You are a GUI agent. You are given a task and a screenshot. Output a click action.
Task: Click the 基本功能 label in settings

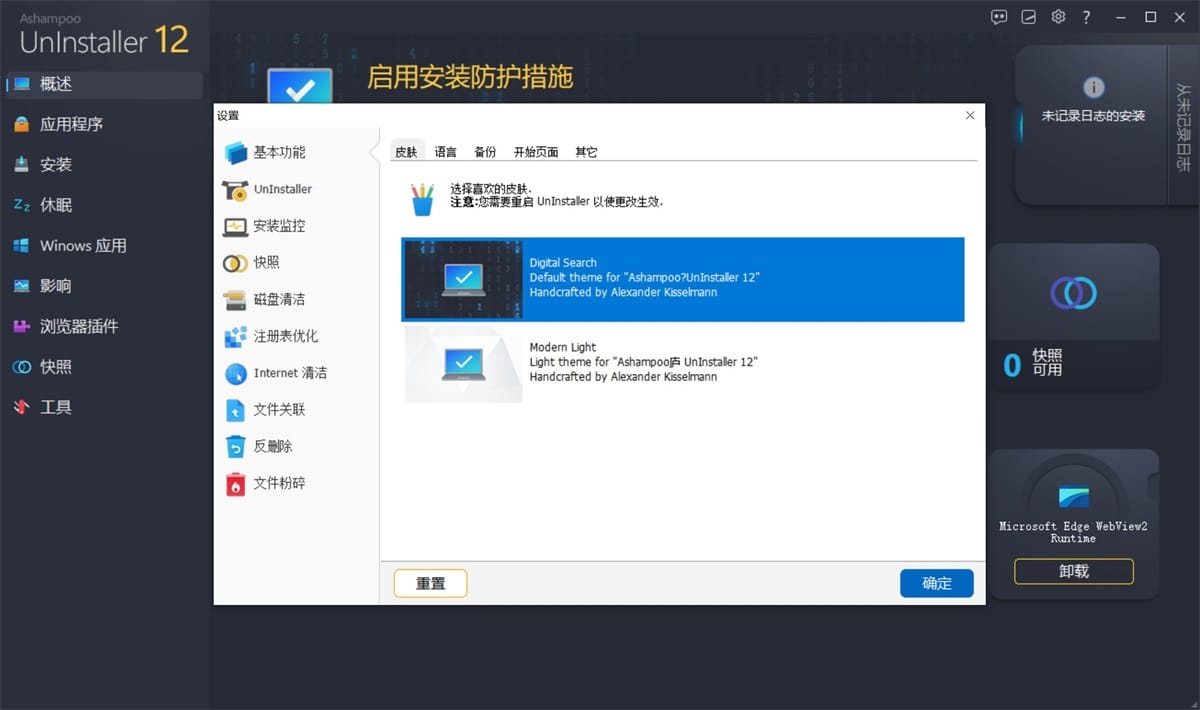coord(279,153)
